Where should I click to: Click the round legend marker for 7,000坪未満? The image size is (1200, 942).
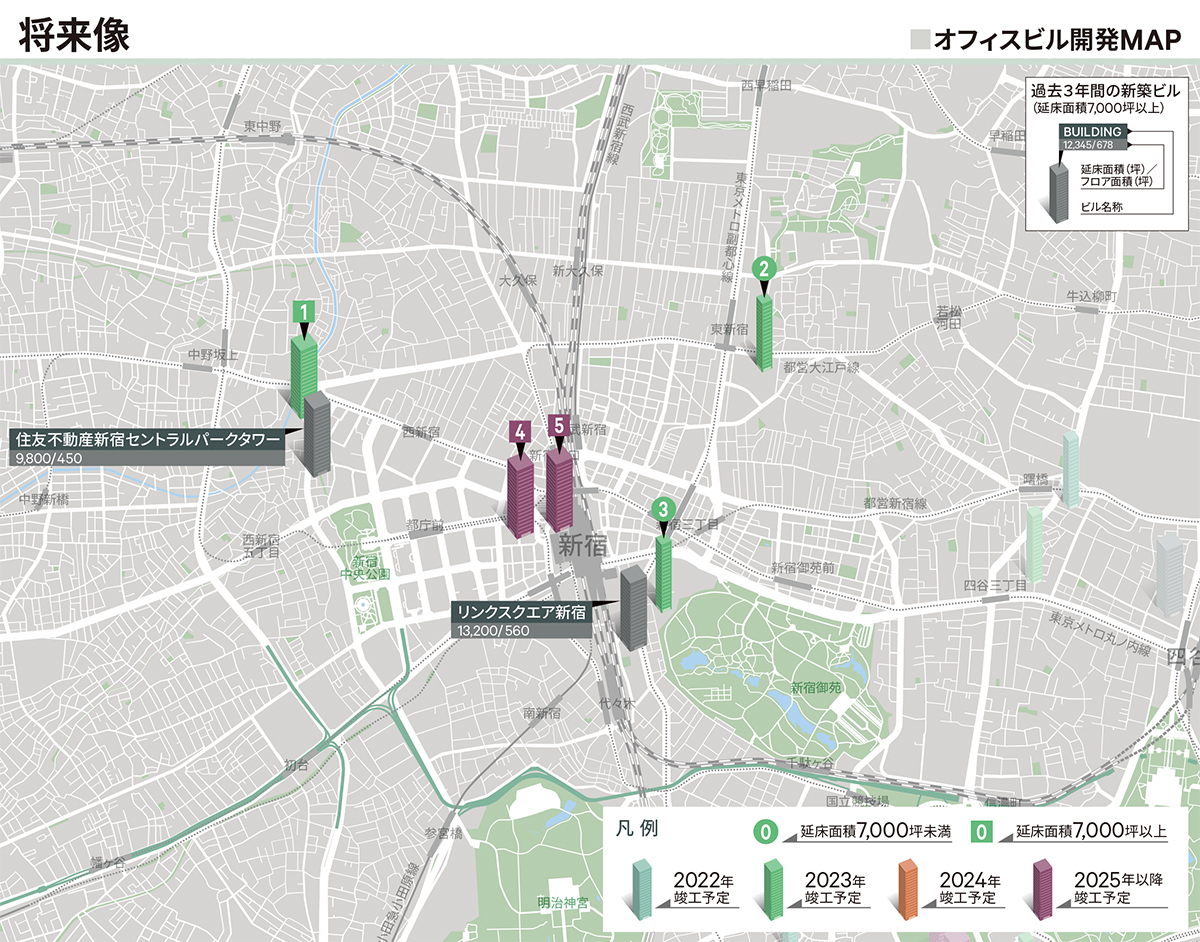coord(767,831)
